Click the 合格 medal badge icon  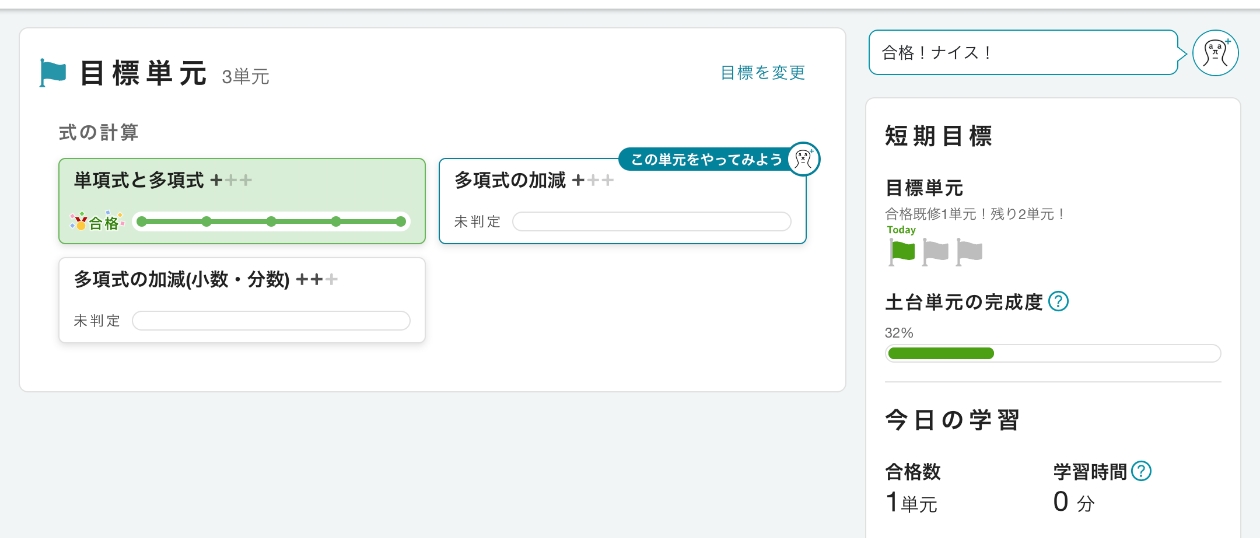tap(96, 222)
